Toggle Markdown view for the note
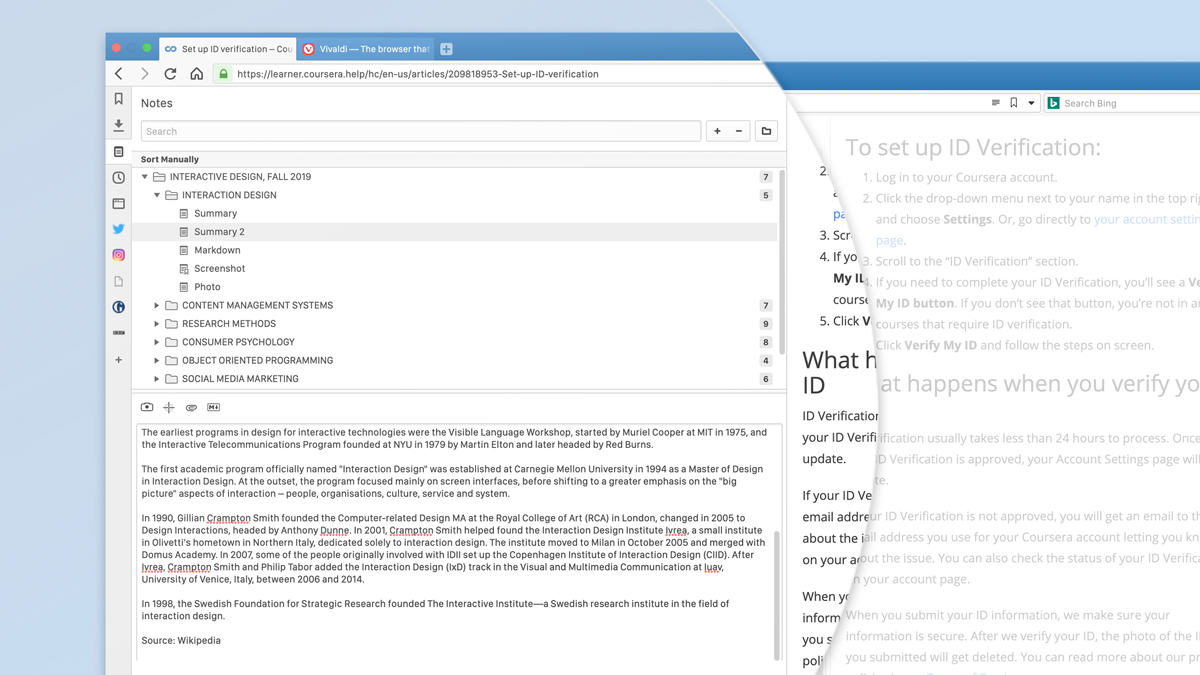 point(213,408)
